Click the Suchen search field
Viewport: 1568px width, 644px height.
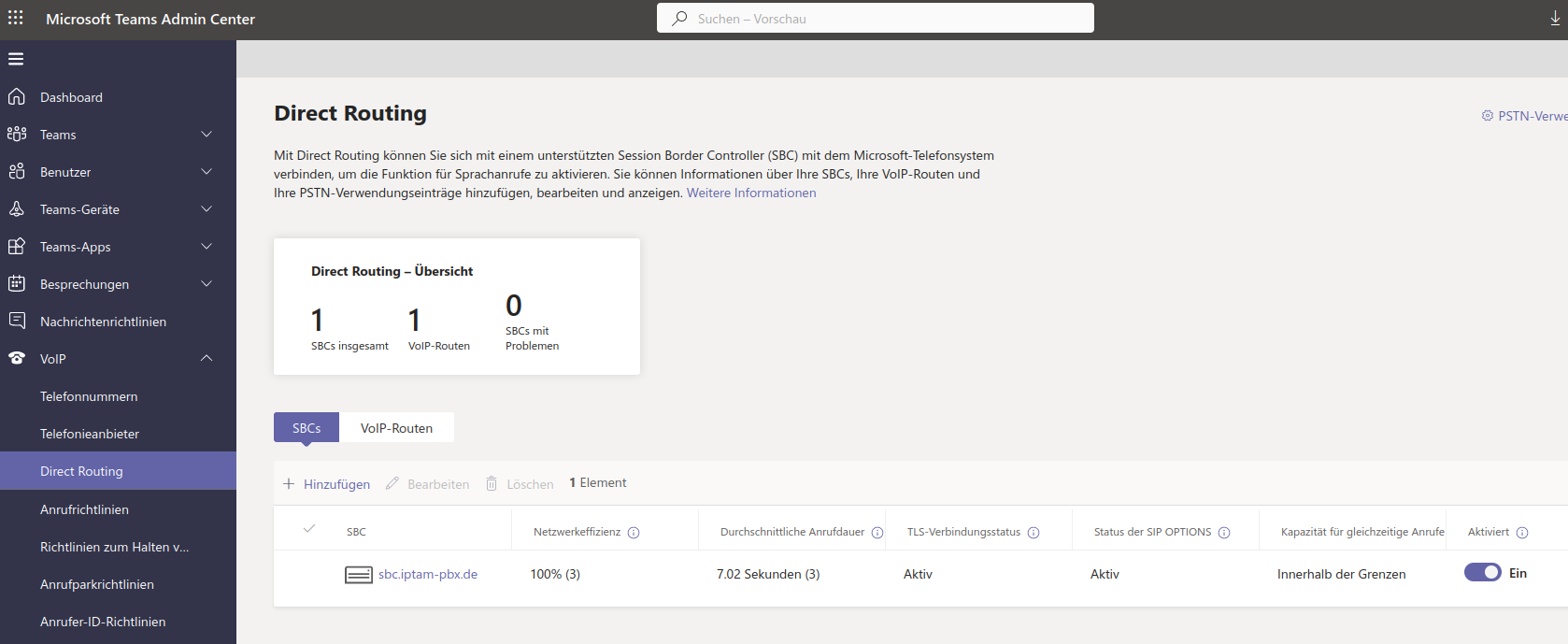(875, 19)
